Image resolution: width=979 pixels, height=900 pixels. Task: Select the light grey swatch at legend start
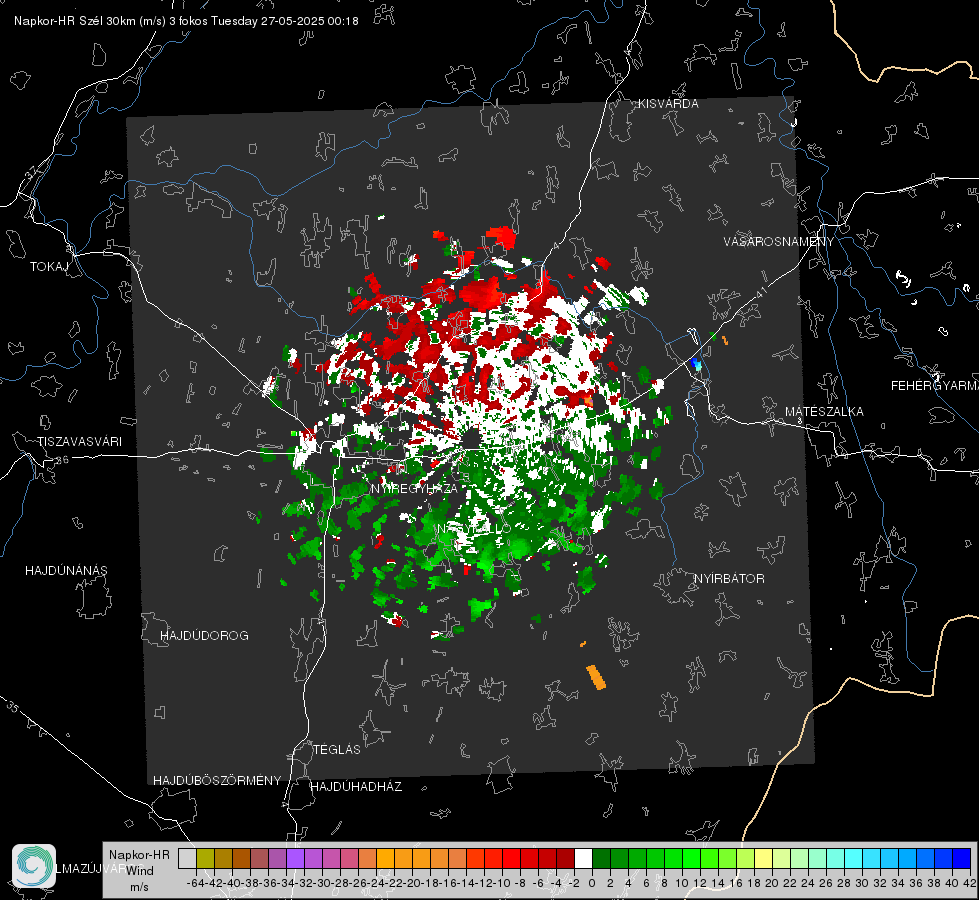click(187, 858)
